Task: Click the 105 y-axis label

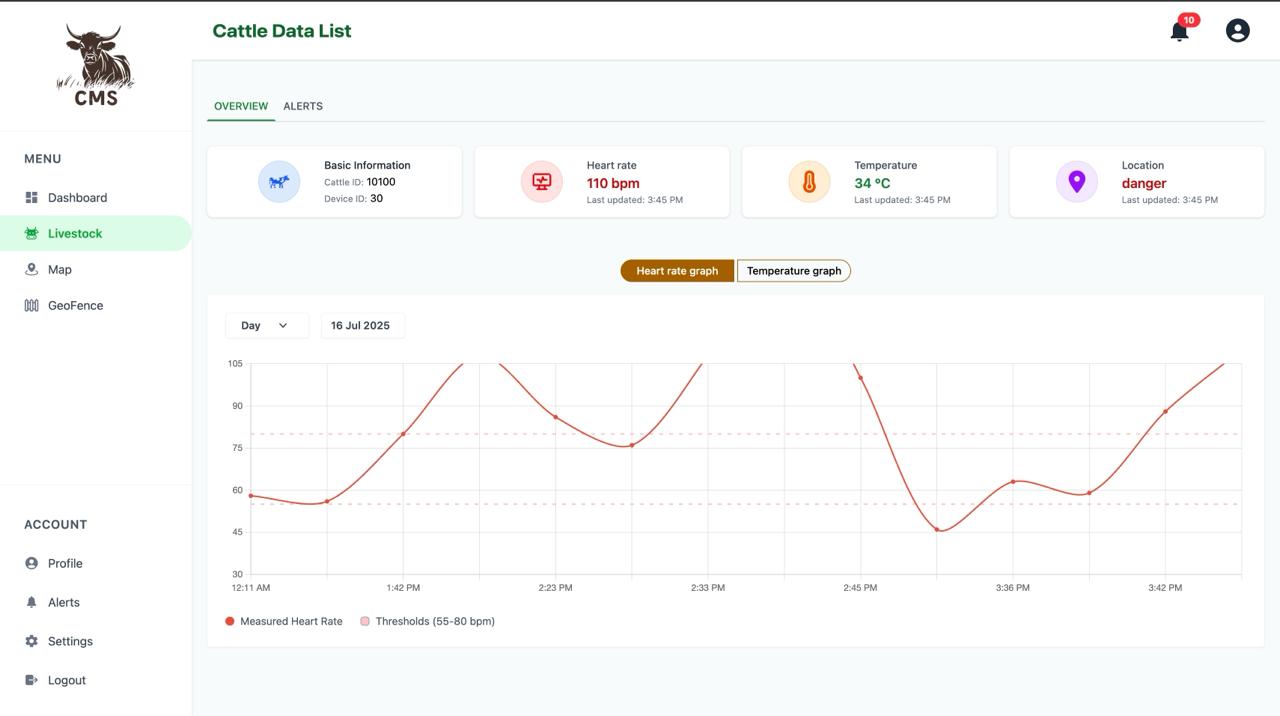Action: click(236, 364)
